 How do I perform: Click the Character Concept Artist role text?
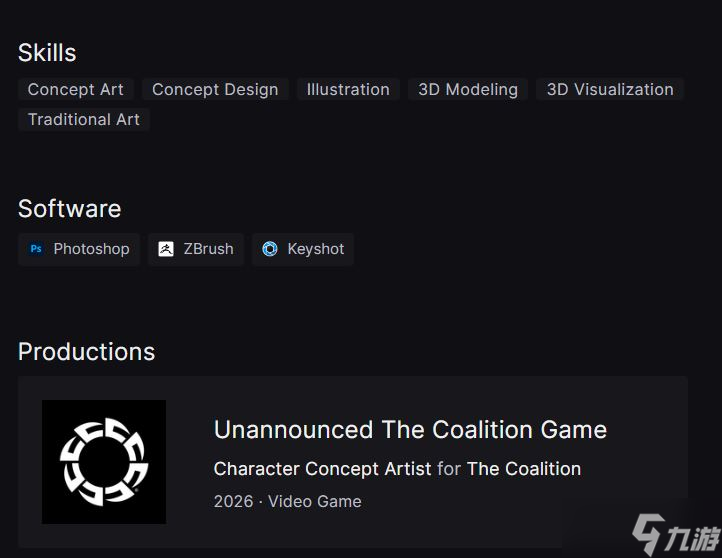coord(322,469)
